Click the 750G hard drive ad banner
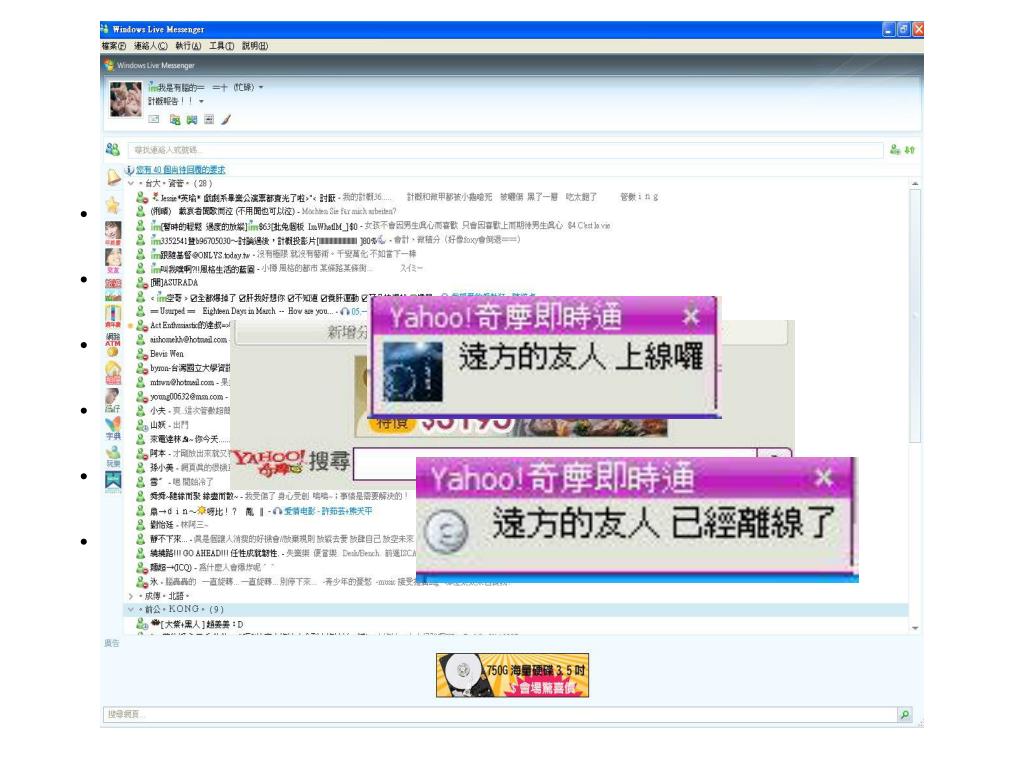This screenshot has width=1024, height=768. pyautogui.click(x=513, y=675)
